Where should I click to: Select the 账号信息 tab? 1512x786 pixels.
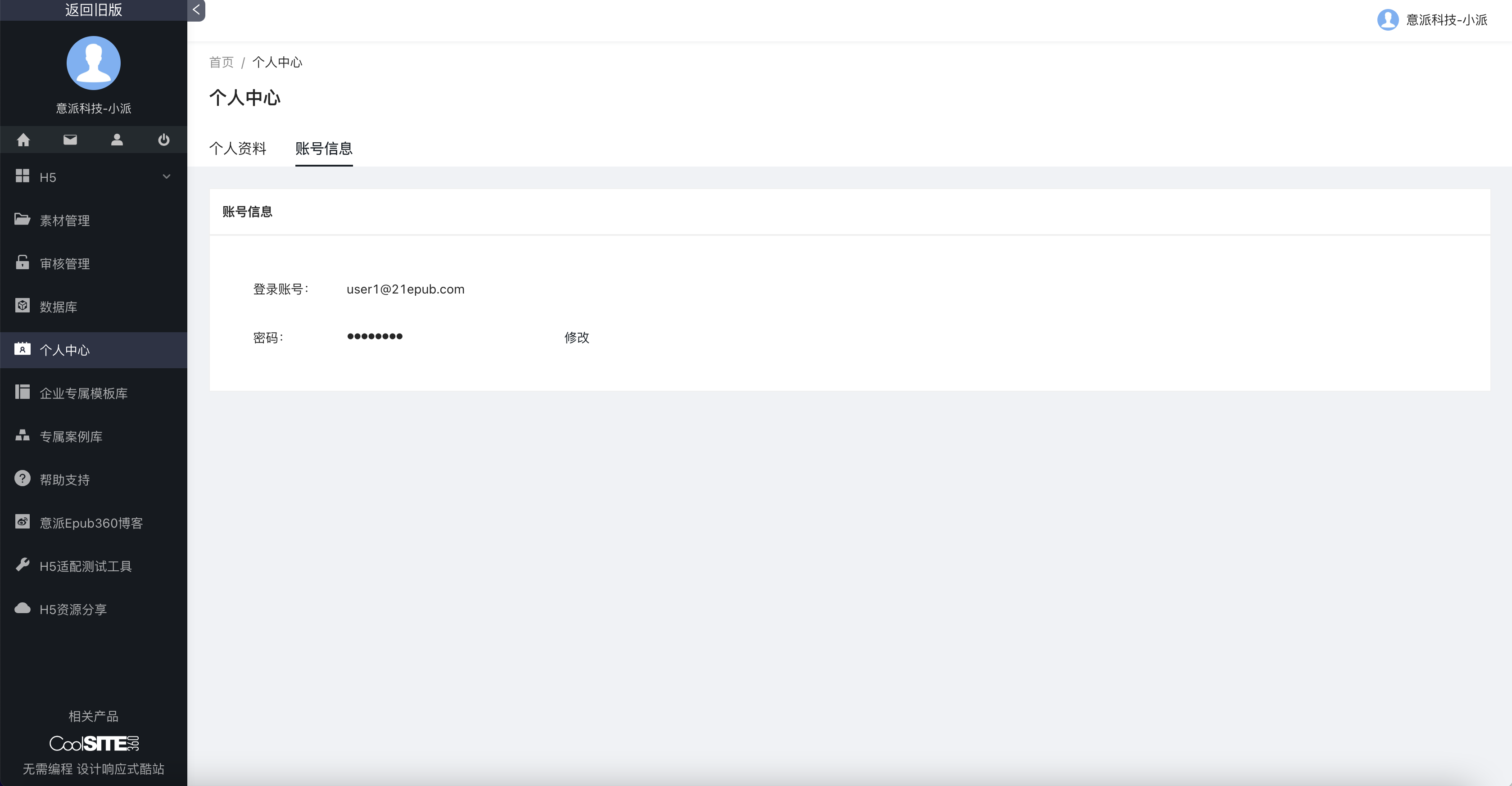coord(323,149)
